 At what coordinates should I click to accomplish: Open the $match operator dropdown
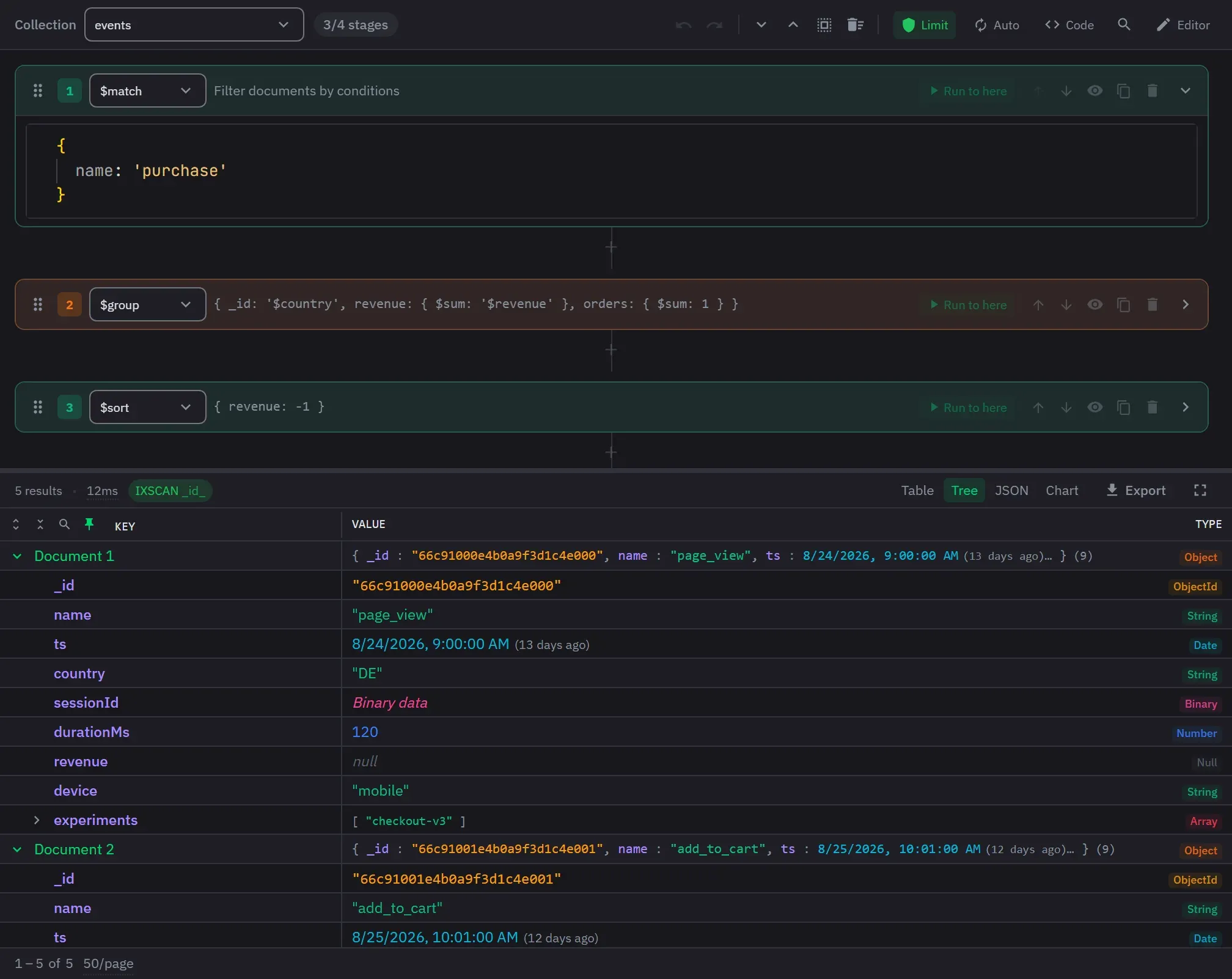(147, 91)
